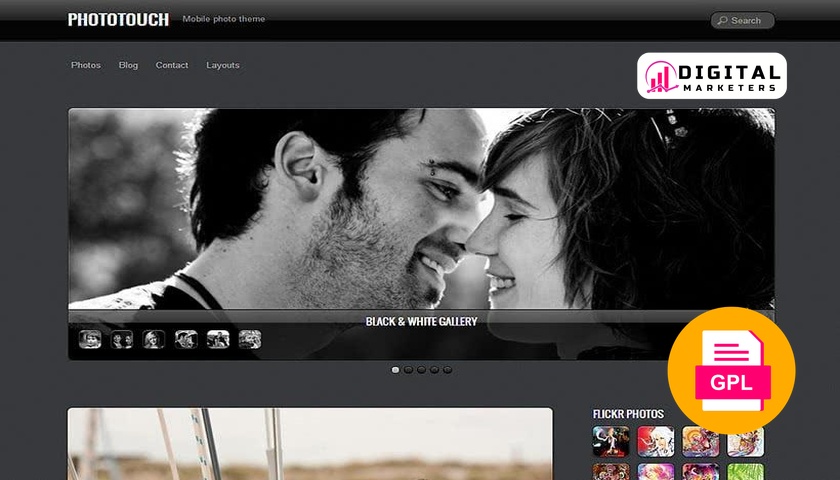The image size is (840, 480).
Task: Click the PhotoTouch site logo
Action: (118, 20)
